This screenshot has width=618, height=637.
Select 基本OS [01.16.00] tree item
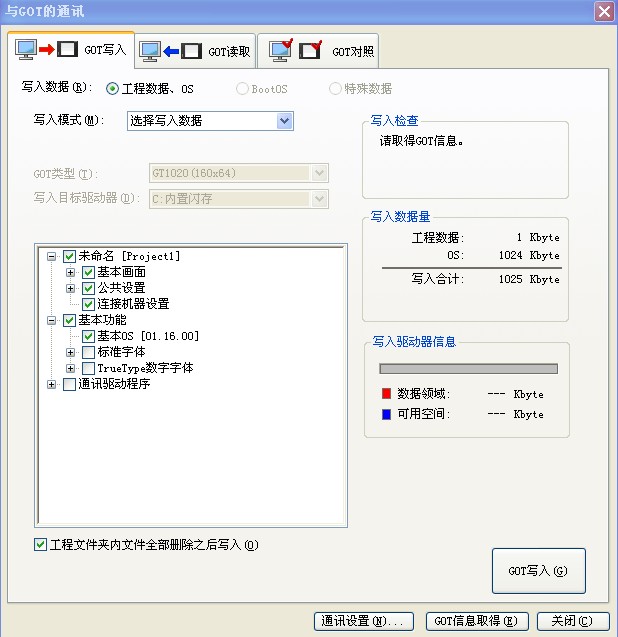tap(148, 336)
